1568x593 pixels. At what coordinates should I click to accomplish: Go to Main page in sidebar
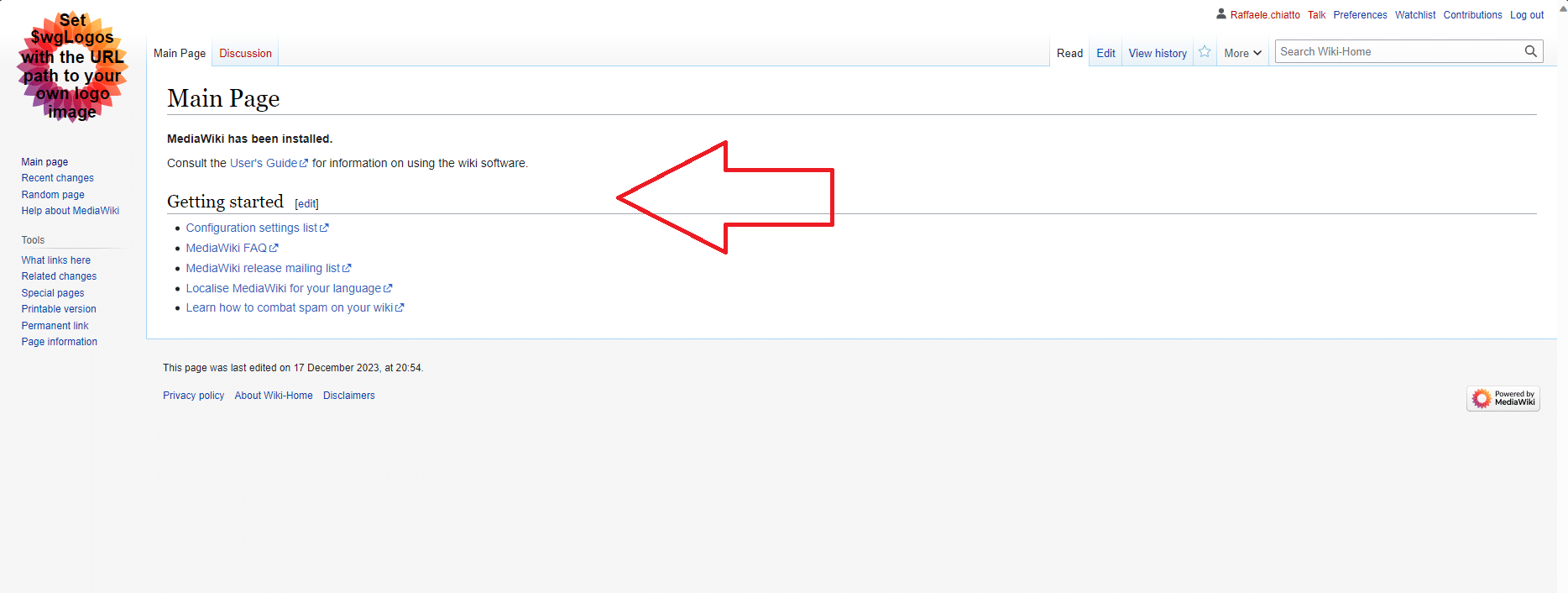click(x=44, y=162)
